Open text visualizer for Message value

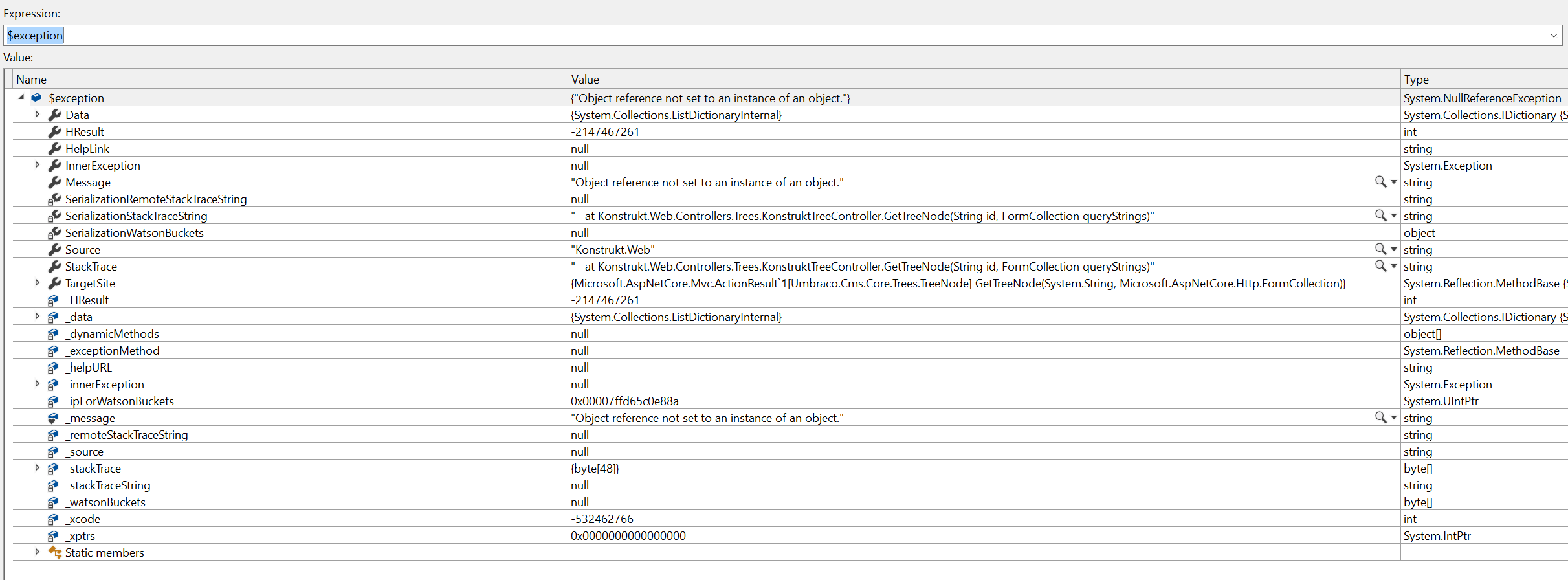click(x=1380, y=182)
